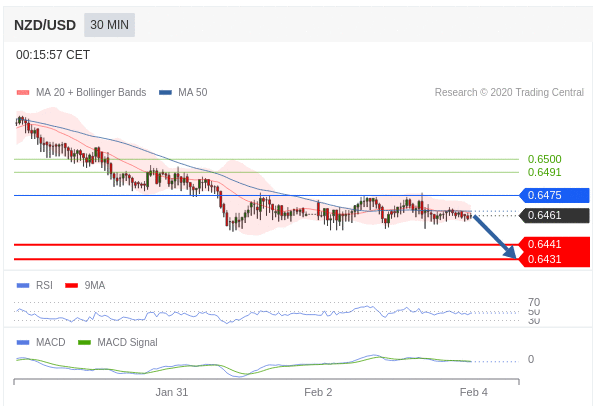The width and height of the screenshot is (600, 412).
Task: Click the MACD zero level label
Action: coord(531,359)
